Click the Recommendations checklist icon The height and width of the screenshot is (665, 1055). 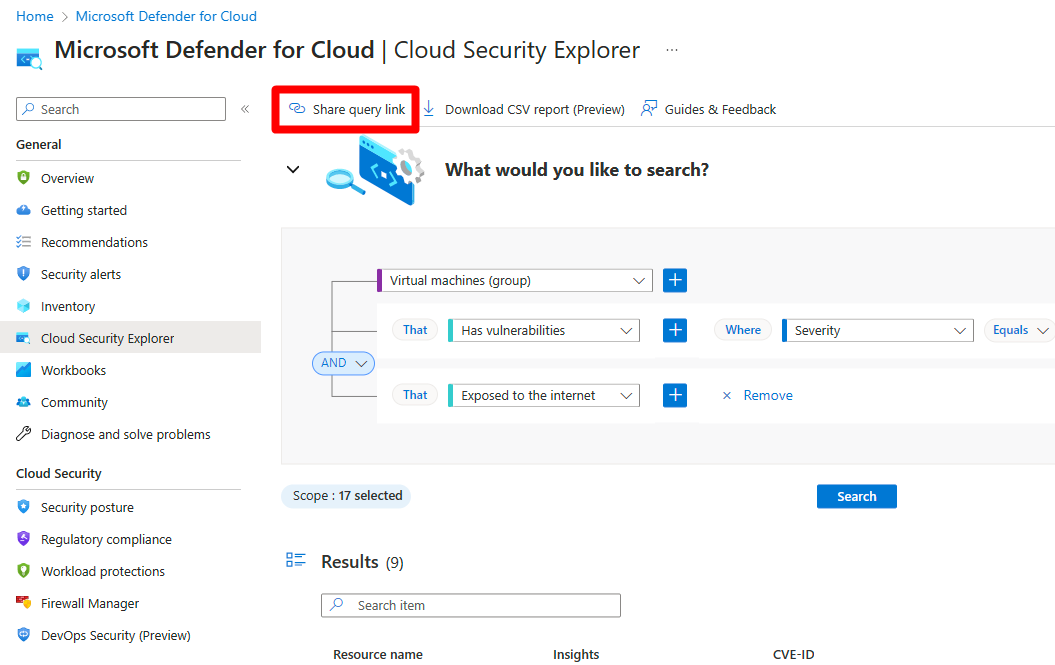tap(24, 242)
